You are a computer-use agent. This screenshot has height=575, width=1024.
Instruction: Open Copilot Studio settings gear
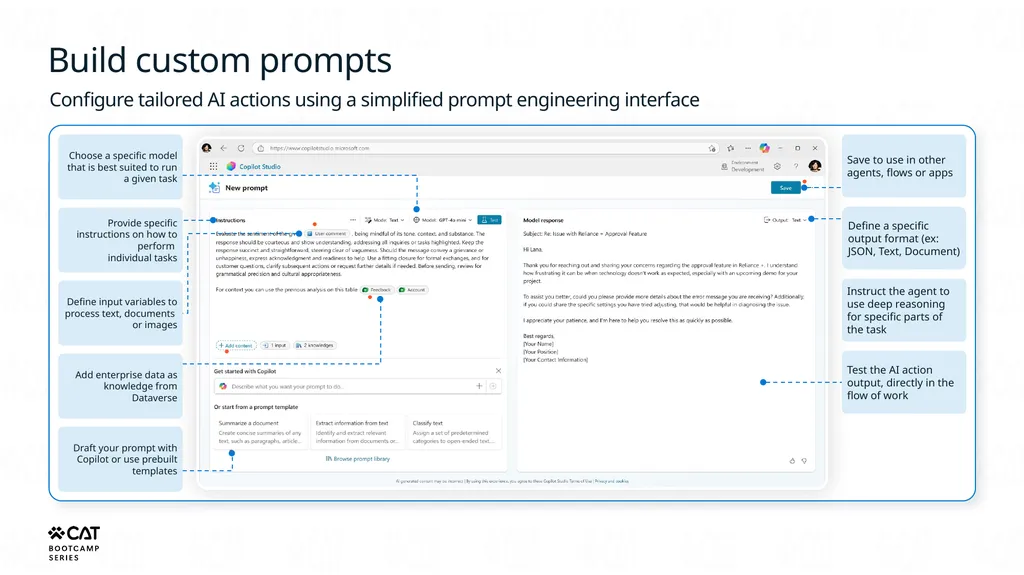click(x=777, y=167)
